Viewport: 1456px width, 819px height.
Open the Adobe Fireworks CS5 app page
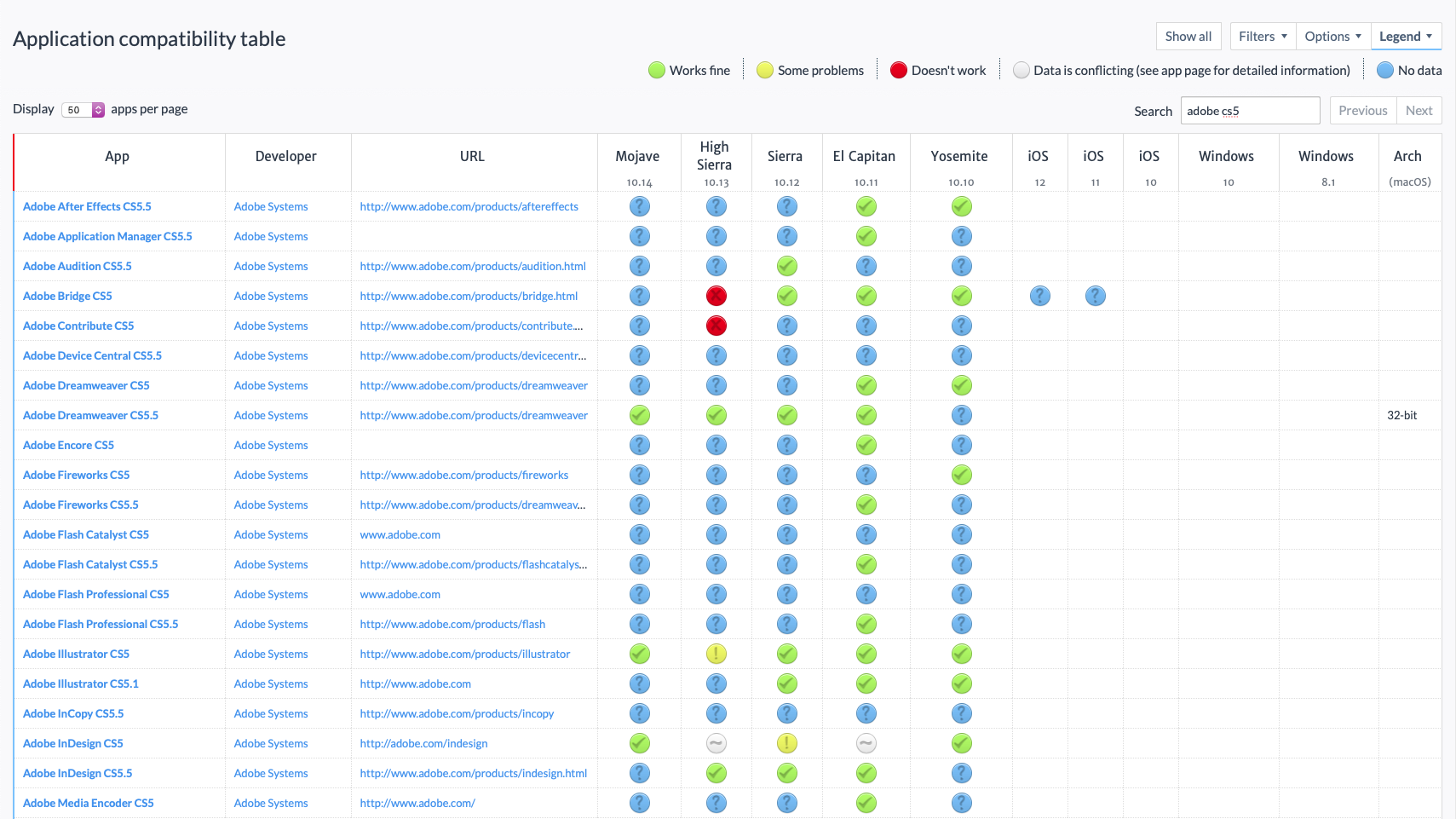click(77, 475)
